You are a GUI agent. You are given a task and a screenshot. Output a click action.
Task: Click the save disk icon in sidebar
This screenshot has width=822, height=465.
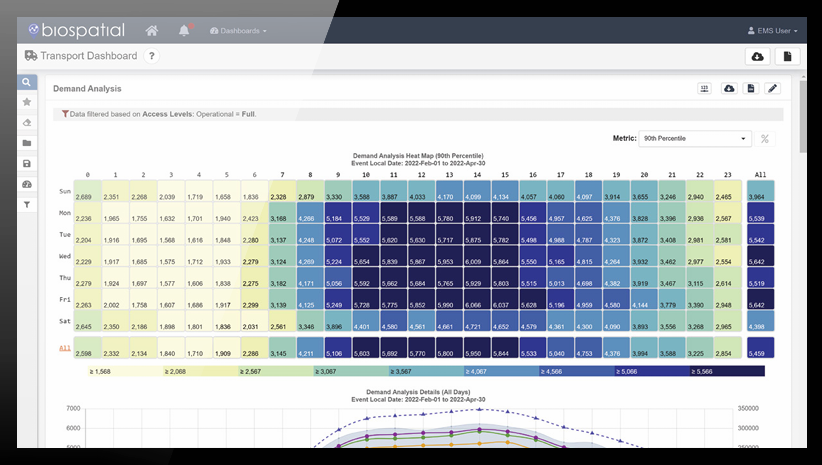coord(27,164)
